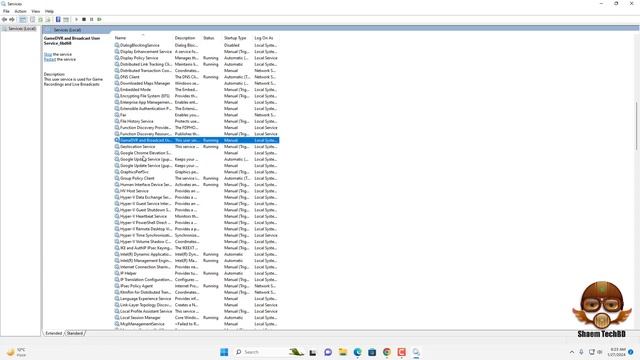Select the Google Chrome Elevation Service row
Viewport: 640px width, 360px height.
click(x=196, y=153)
